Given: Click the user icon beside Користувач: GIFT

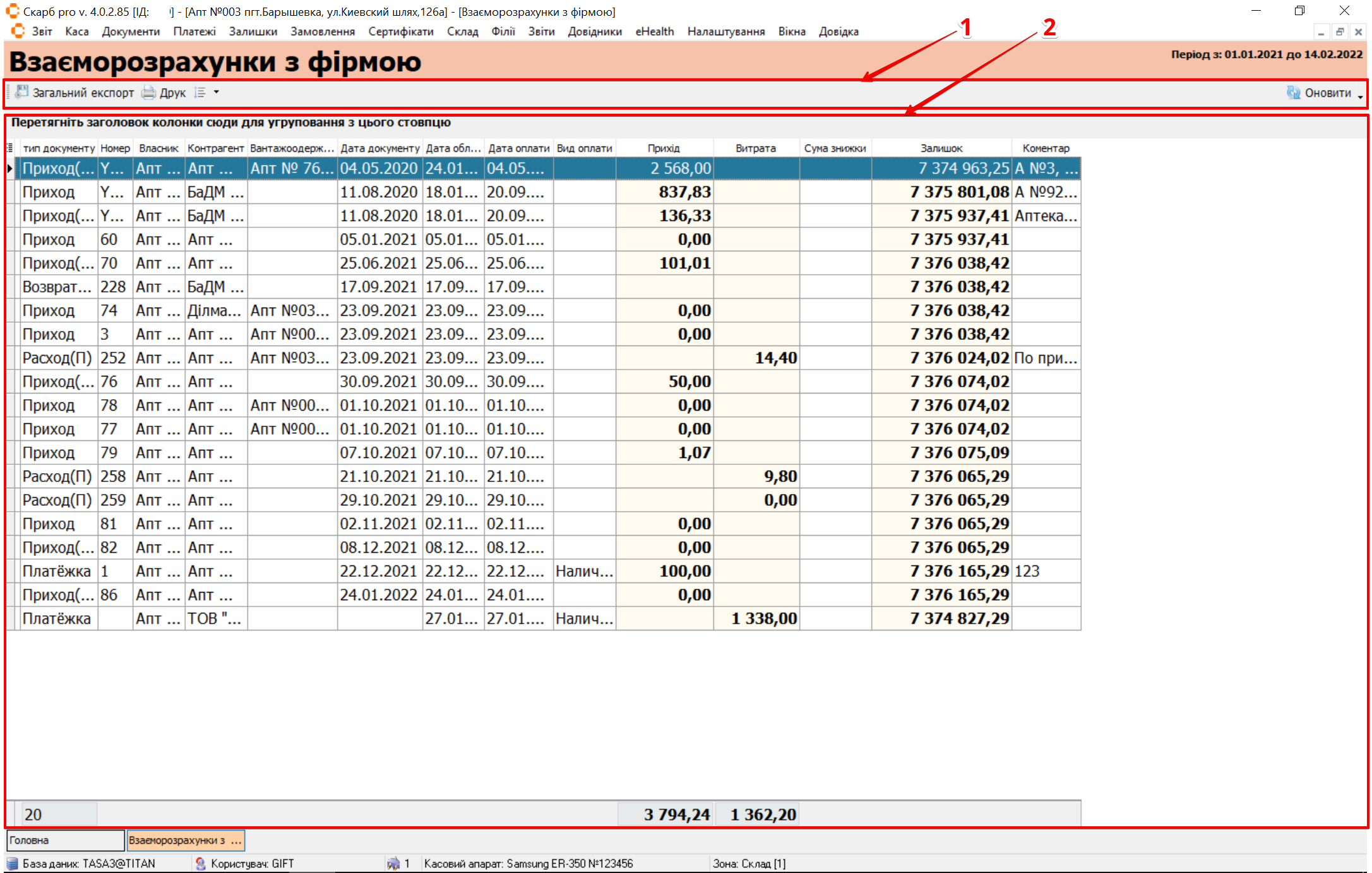Looking at the screenshot, I should click(201, 864).
